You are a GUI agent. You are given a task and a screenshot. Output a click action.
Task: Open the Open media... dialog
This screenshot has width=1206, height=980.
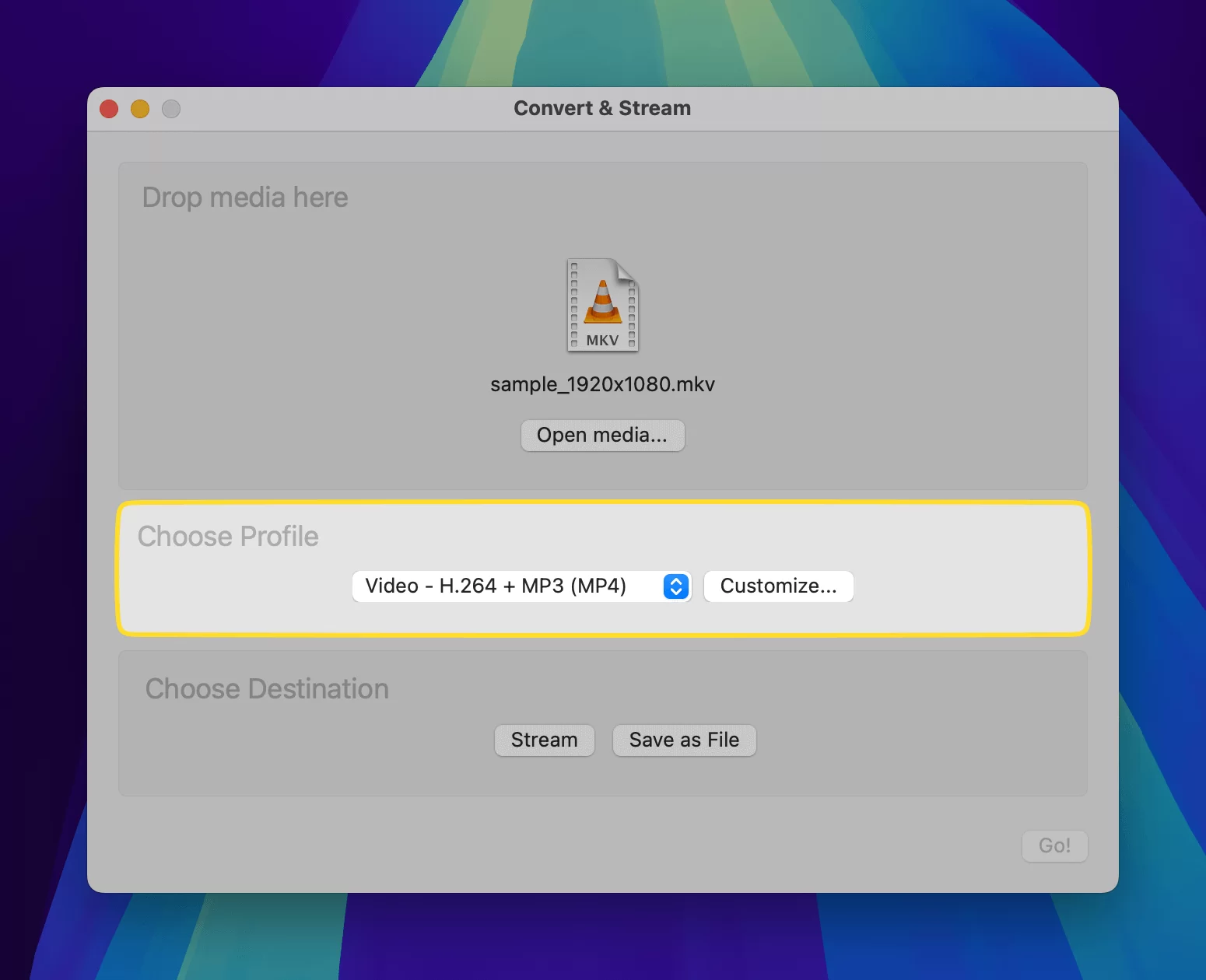[602, 435]
